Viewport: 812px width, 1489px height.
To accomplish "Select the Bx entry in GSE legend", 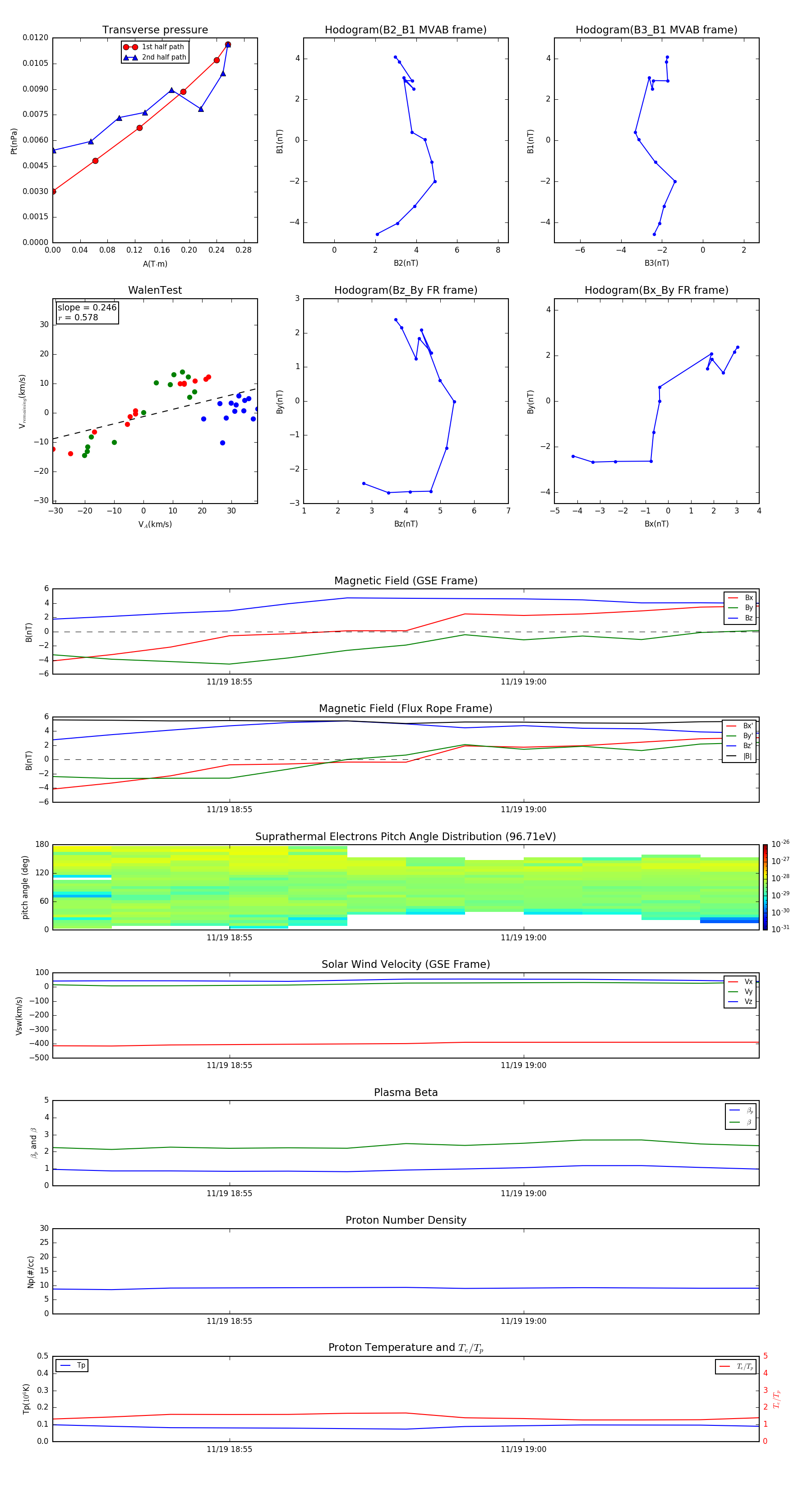I will [x=740, y=598].
